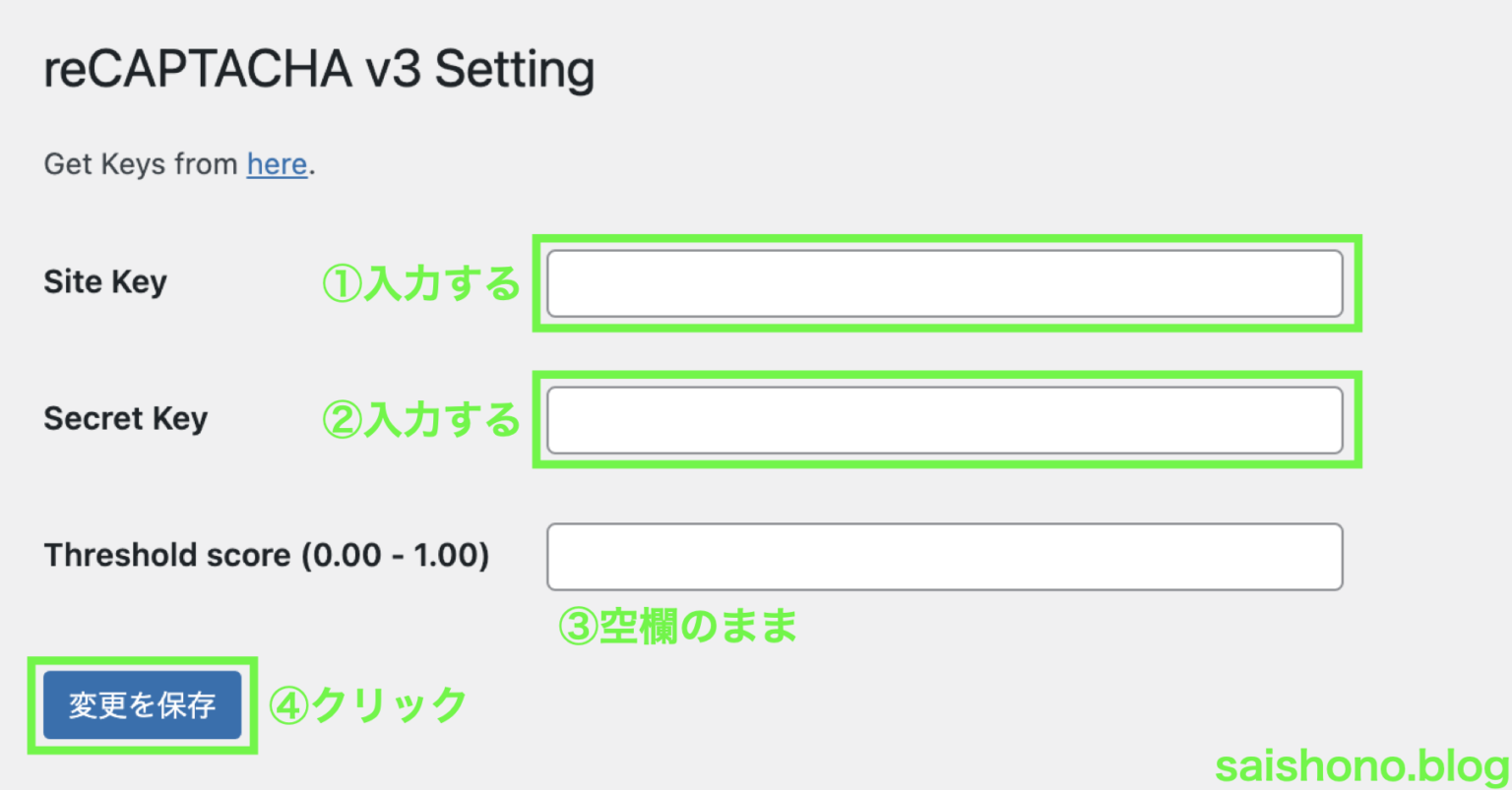Focus the empty Secret Key text box

945,419
